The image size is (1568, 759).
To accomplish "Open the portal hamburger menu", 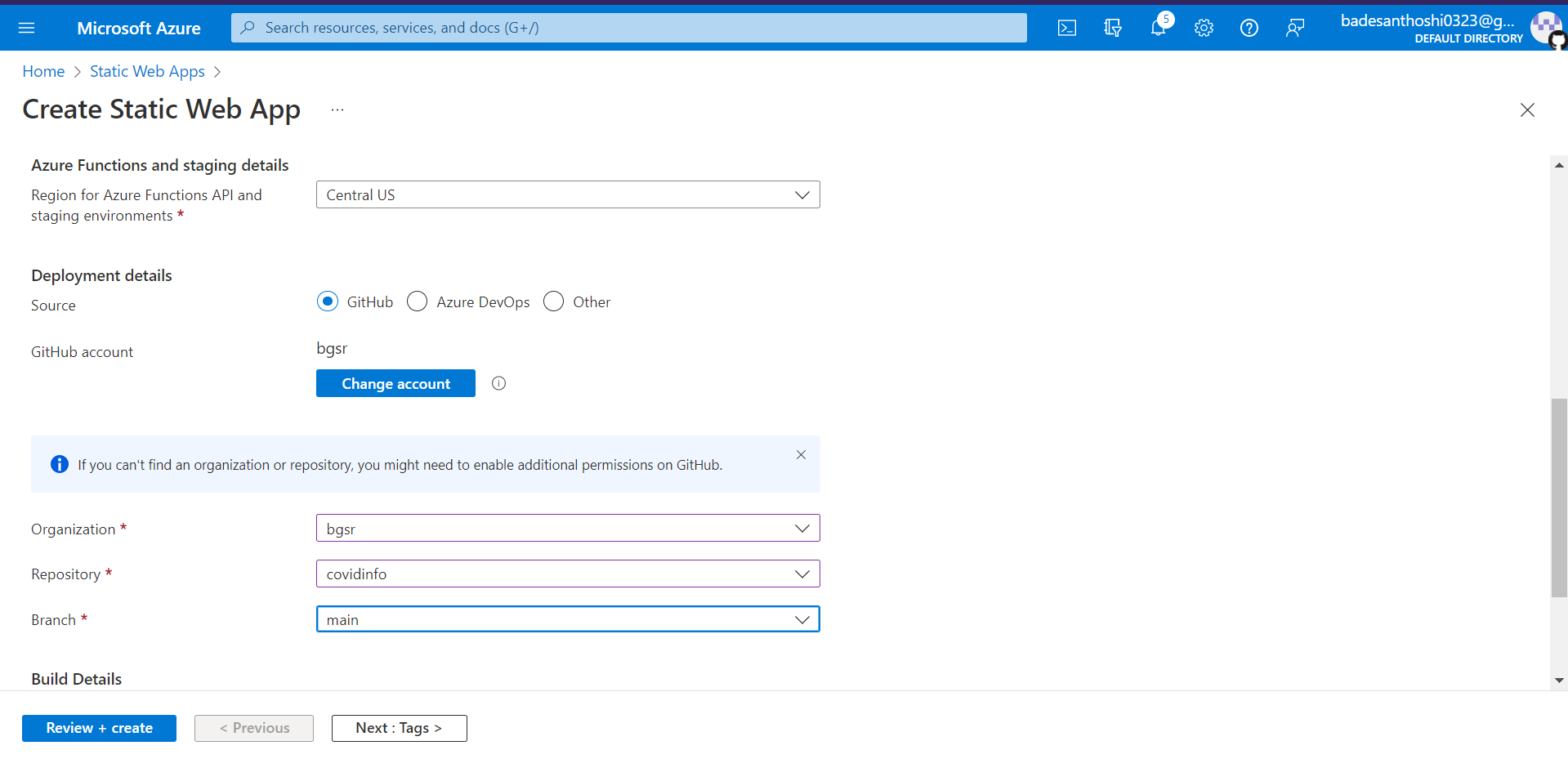I will [x=26, y=28].
